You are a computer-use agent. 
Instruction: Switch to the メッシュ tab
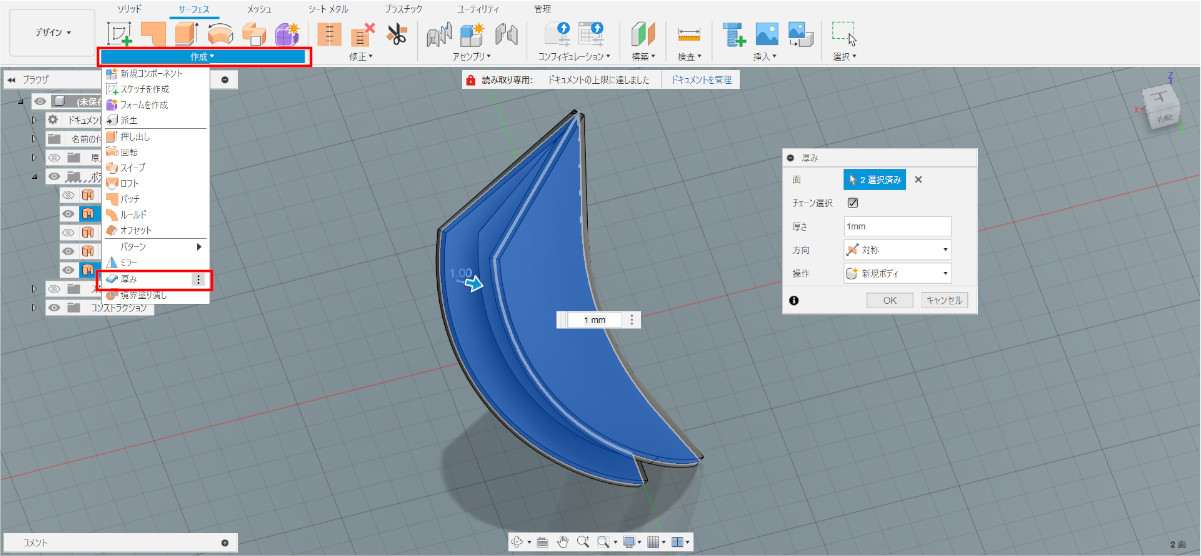259,9
